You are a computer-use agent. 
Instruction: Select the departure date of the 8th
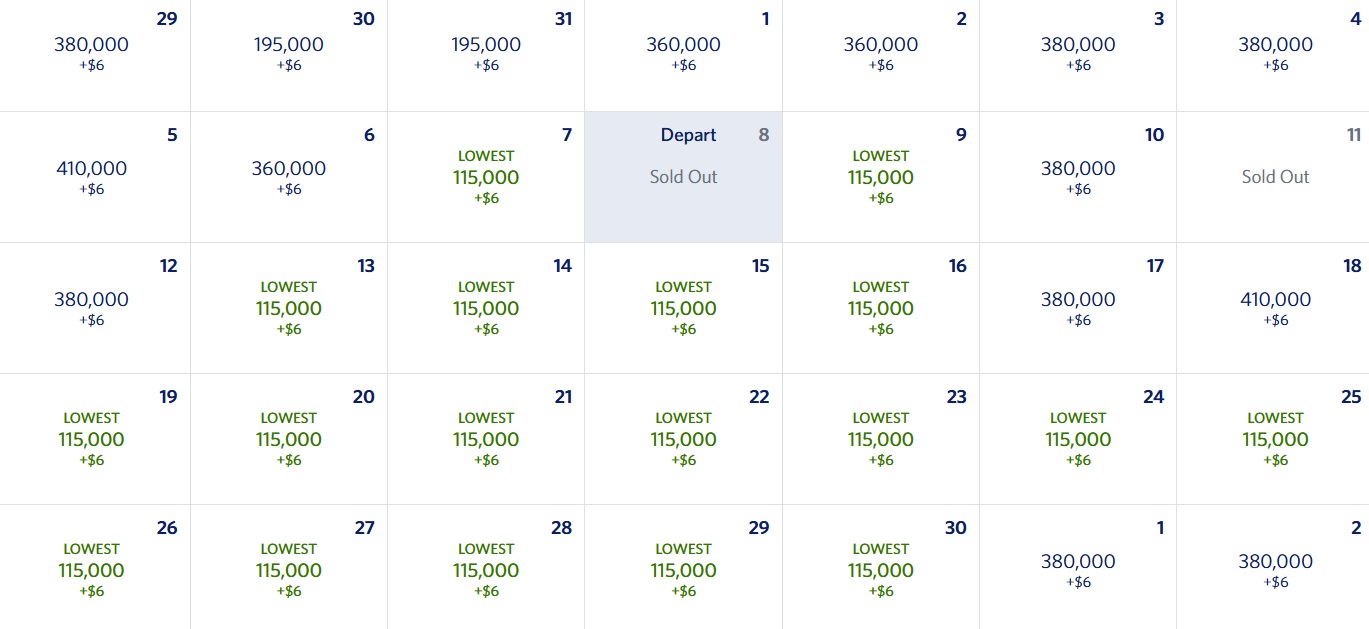(x=683, y=176)
